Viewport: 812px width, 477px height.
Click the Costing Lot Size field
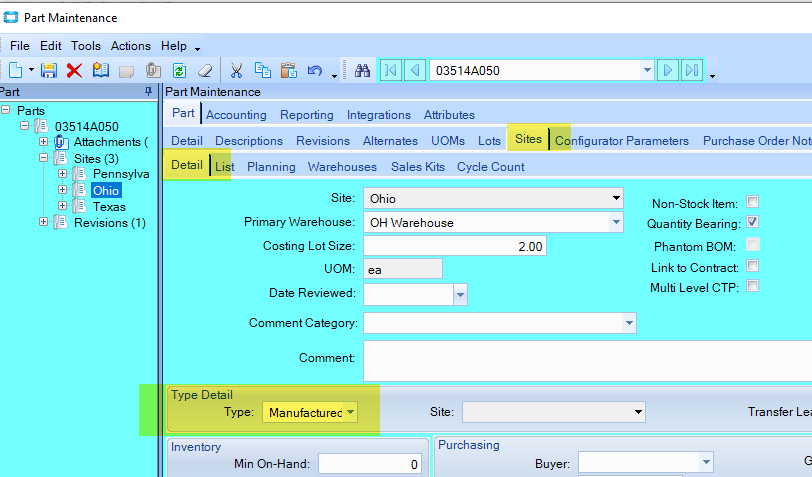tap(455, 246)
